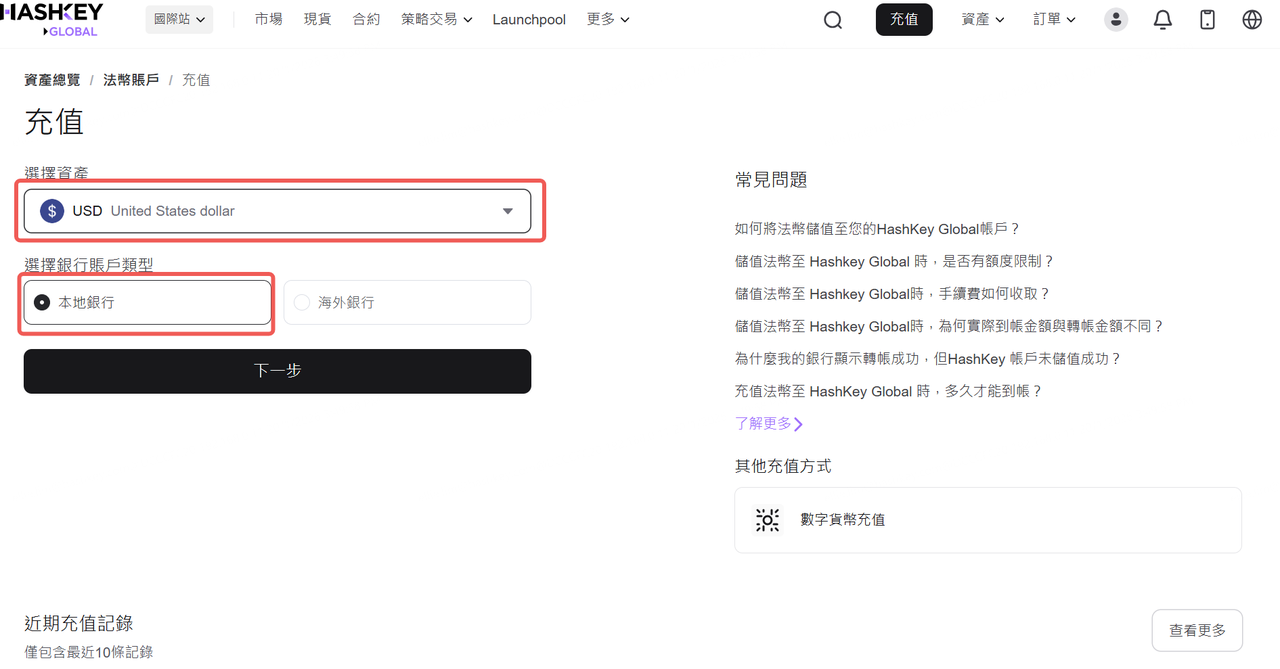Click the HashKey Global logo
The width and height of the screenshot is (1280, 669).
pos(52,19)
